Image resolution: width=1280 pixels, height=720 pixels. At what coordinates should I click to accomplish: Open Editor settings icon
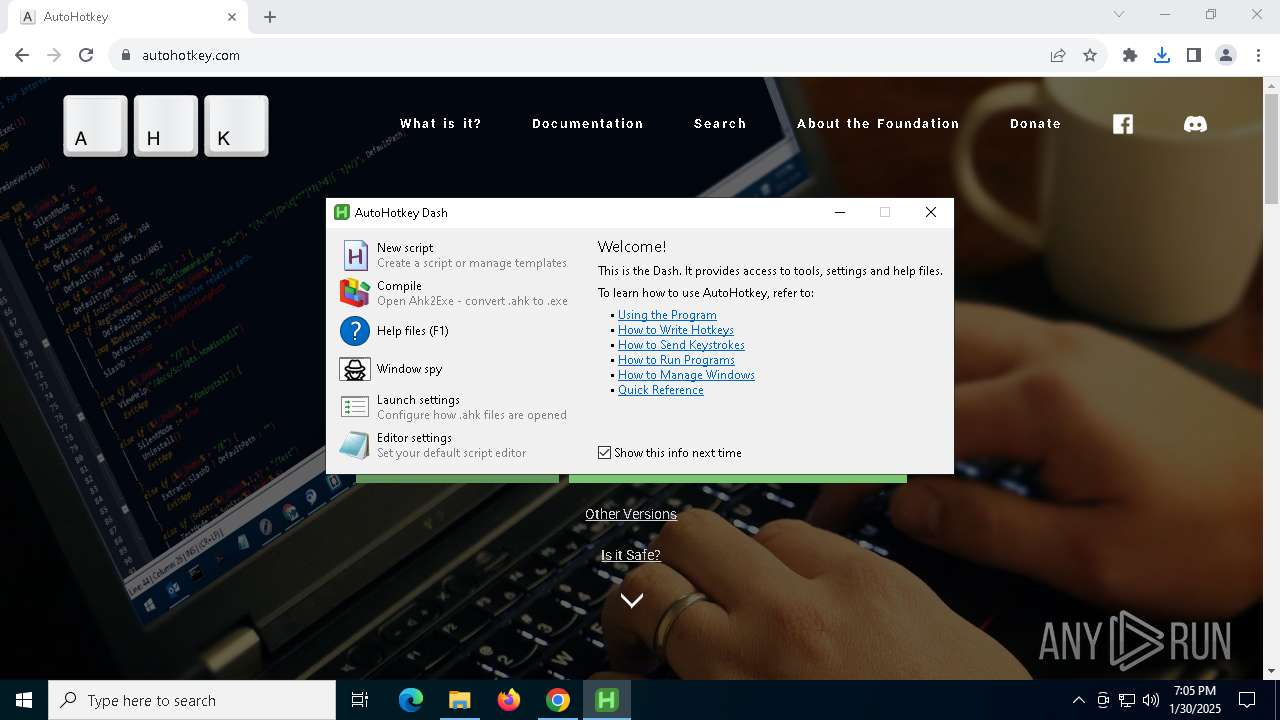click(x=355, y=445)
